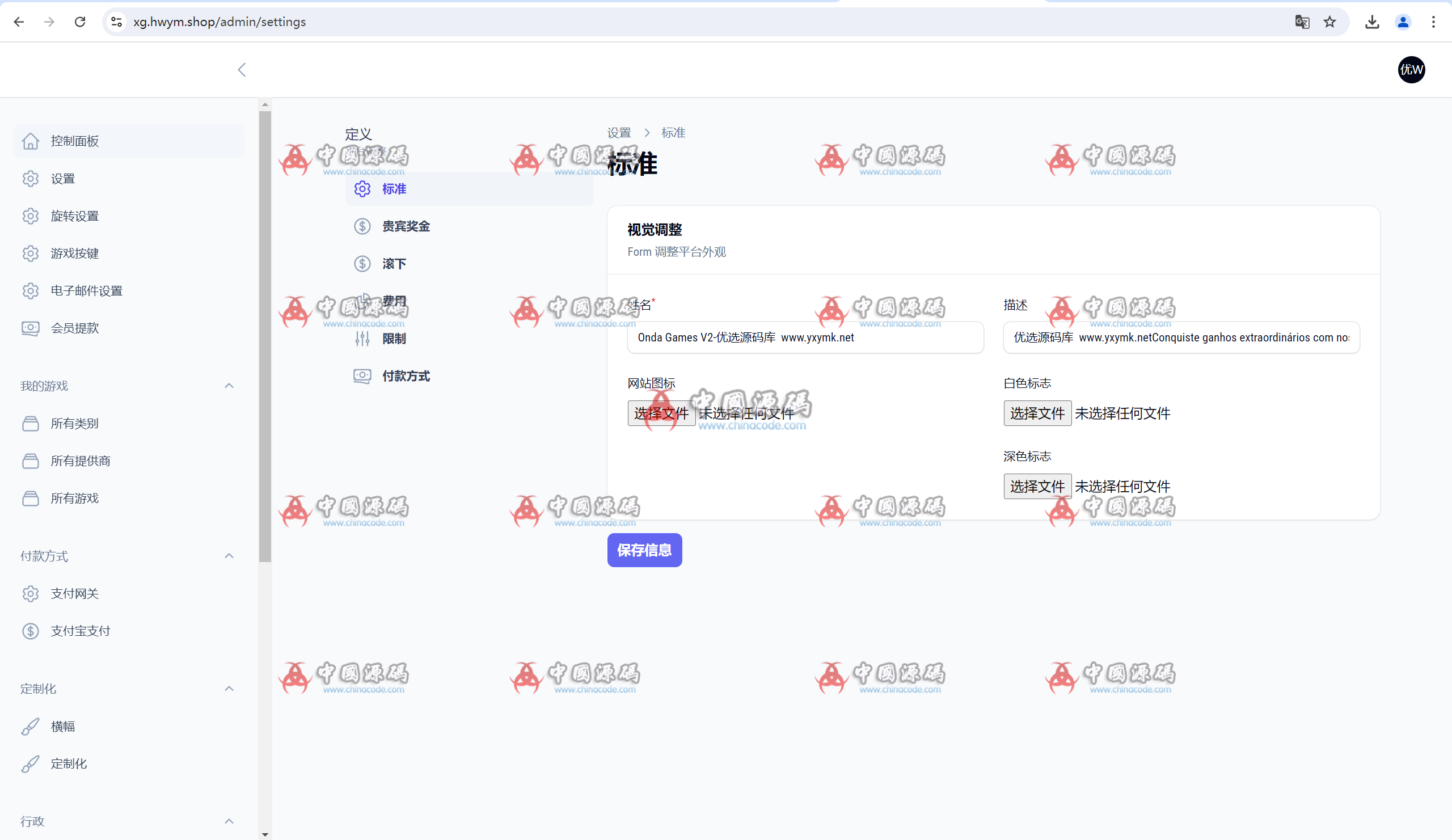Click into the 描述 text field
The width and height of the screenshot is (1452, 840).
(x=1181, y=337)
